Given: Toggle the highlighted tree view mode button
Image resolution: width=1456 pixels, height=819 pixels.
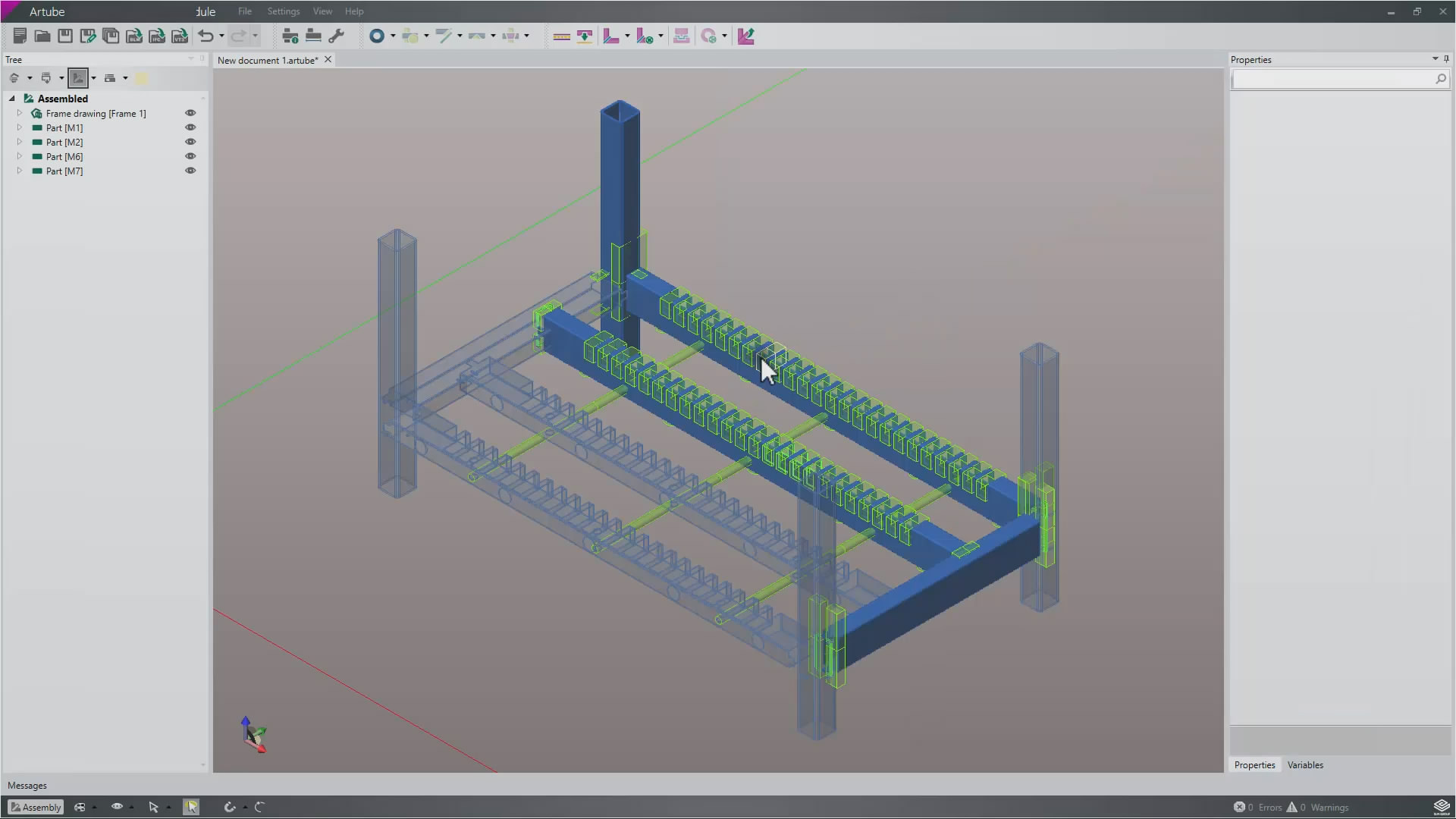Looking at the screenshot, I should click(x=78, y=78).
